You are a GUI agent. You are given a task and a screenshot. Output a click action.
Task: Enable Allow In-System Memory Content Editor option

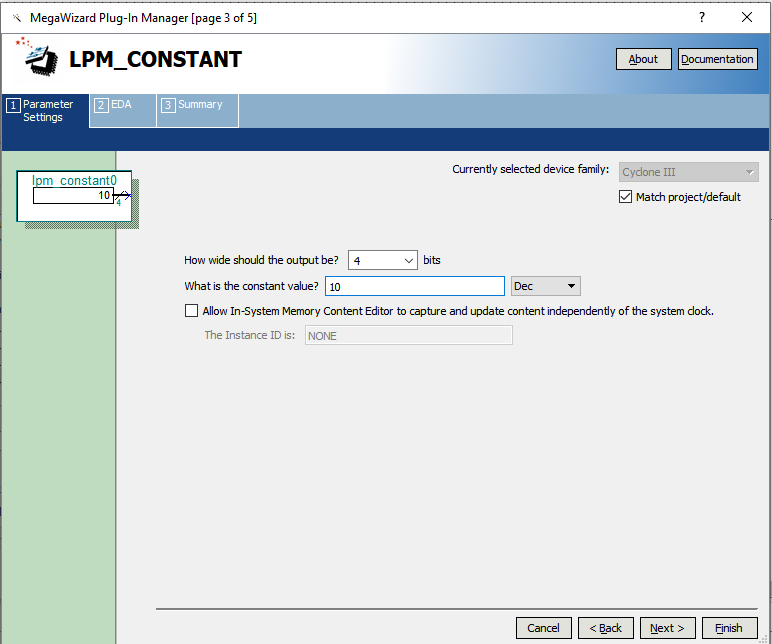(192, 311)
